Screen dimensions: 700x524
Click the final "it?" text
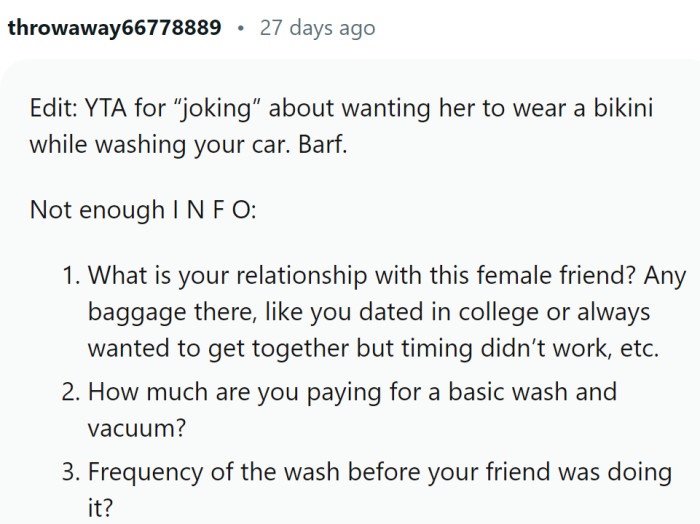pyautogui.click(x=103, y=507)
